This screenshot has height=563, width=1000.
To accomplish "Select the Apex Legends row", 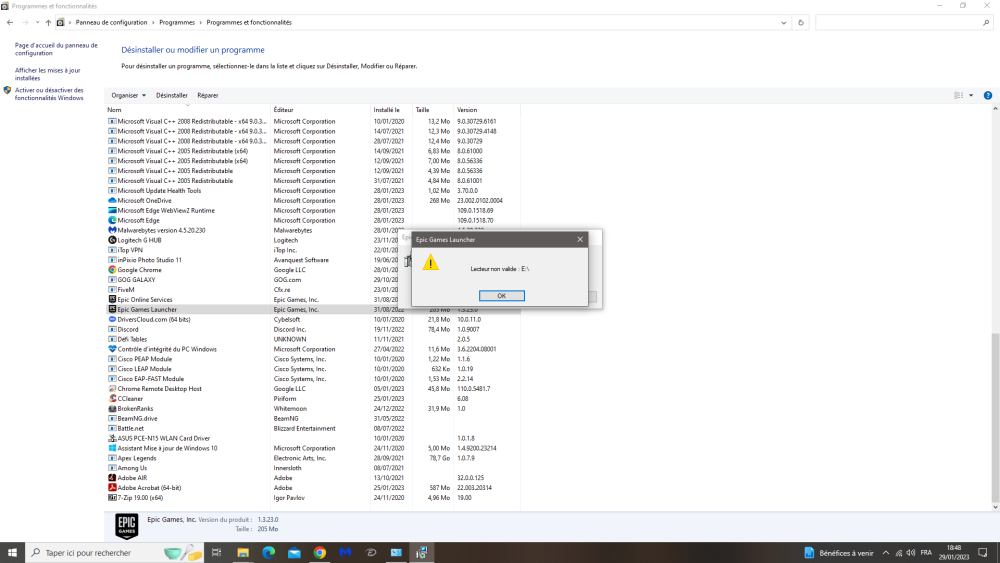I will point(312,458).
